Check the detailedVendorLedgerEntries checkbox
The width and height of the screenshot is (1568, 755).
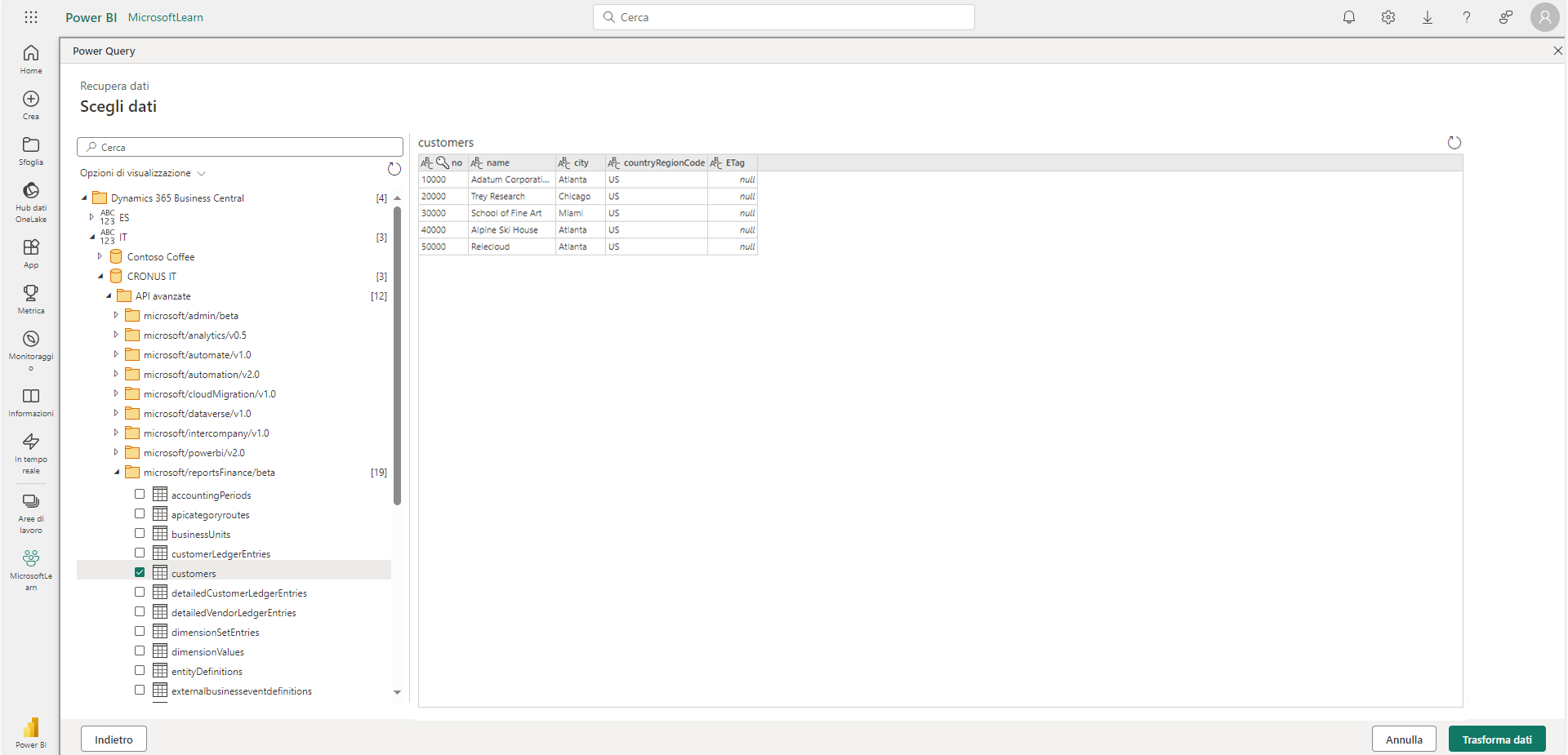coord(140,611)
